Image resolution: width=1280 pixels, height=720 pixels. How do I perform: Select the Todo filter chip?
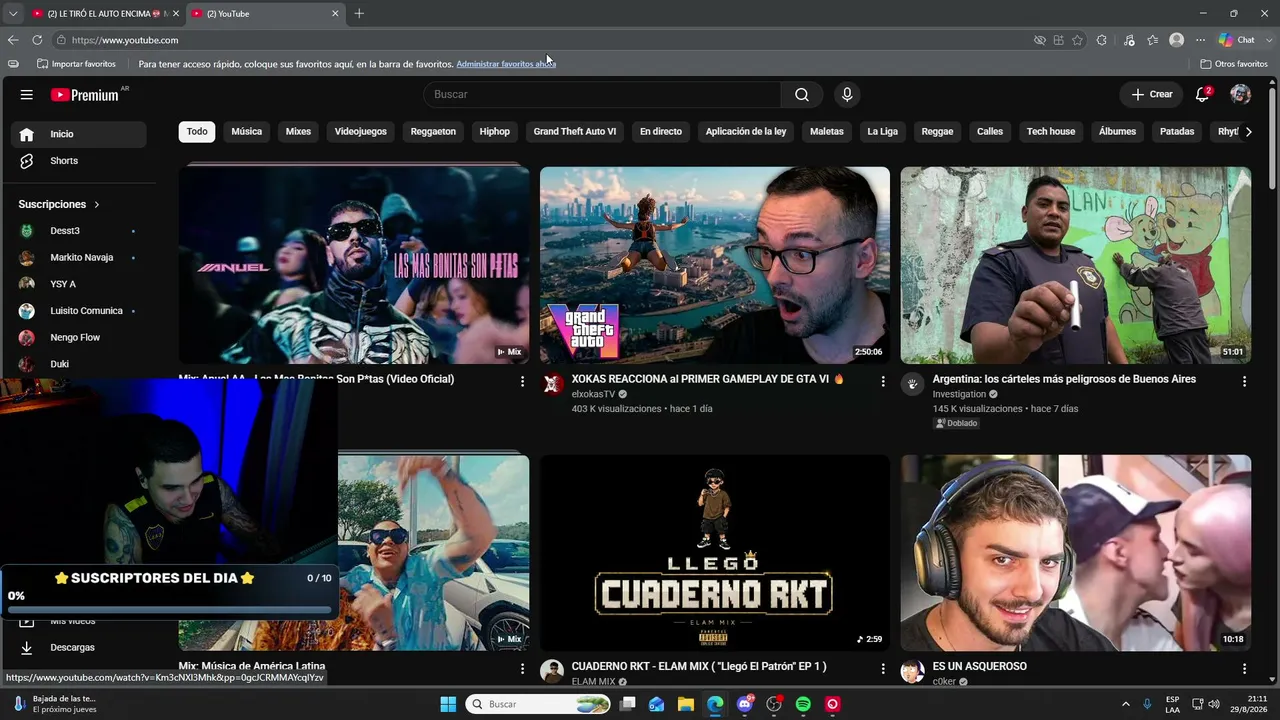click(197, 132)
